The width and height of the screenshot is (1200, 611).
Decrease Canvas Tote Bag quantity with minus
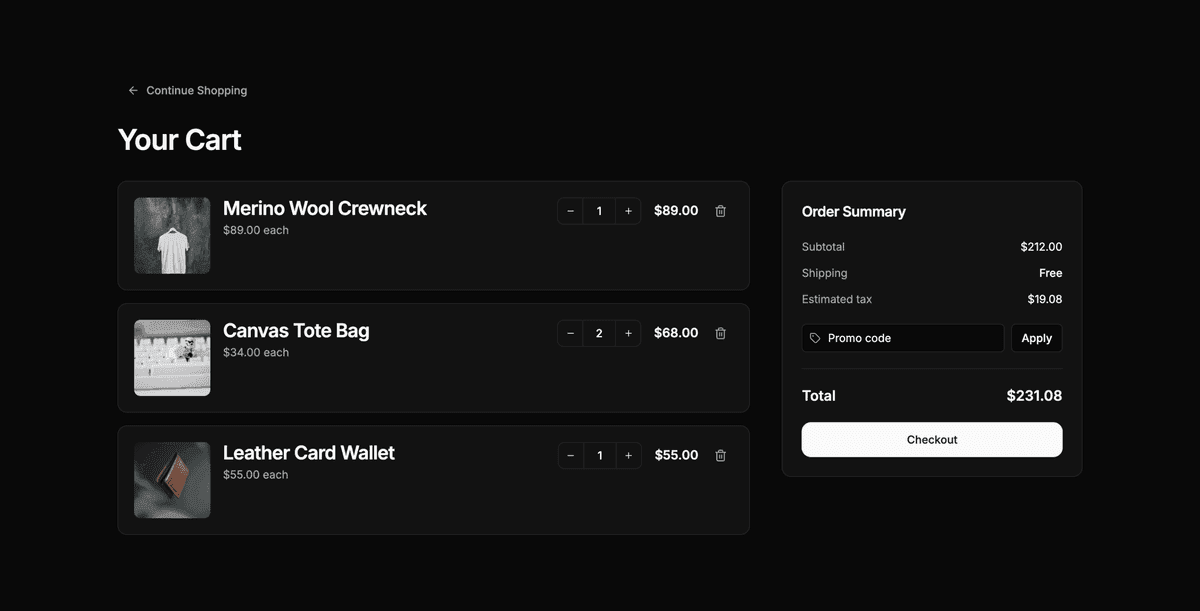pos(570,333)
